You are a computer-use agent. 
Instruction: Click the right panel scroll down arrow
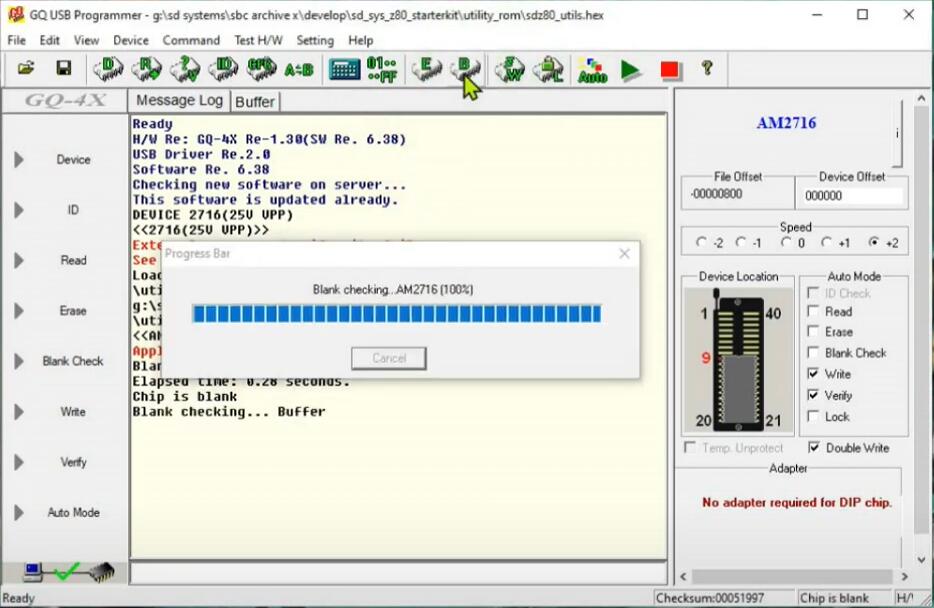tap(921, 560)
